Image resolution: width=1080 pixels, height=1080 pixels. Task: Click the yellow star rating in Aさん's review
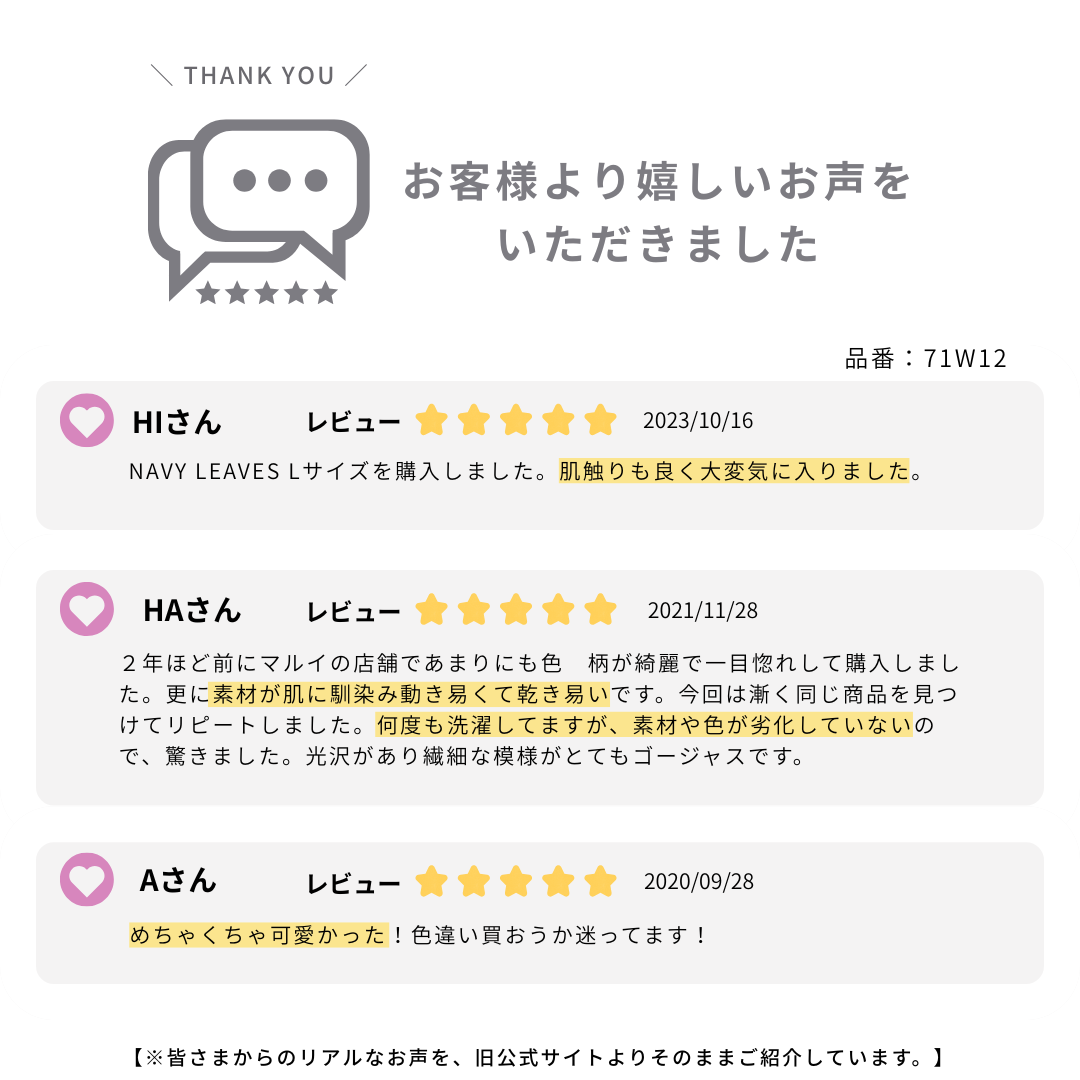[516, 881]
